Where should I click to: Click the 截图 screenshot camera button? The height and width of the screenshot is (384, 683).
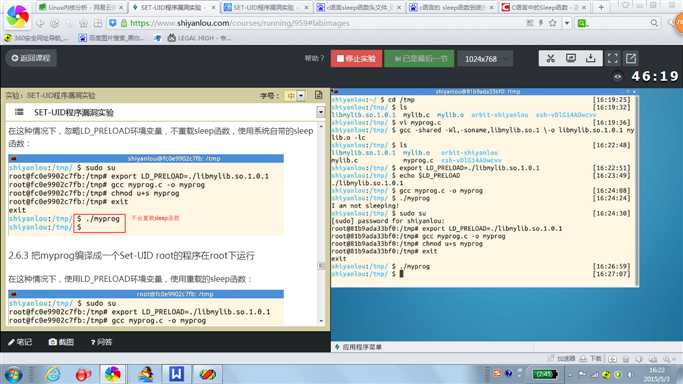(61, 342)
